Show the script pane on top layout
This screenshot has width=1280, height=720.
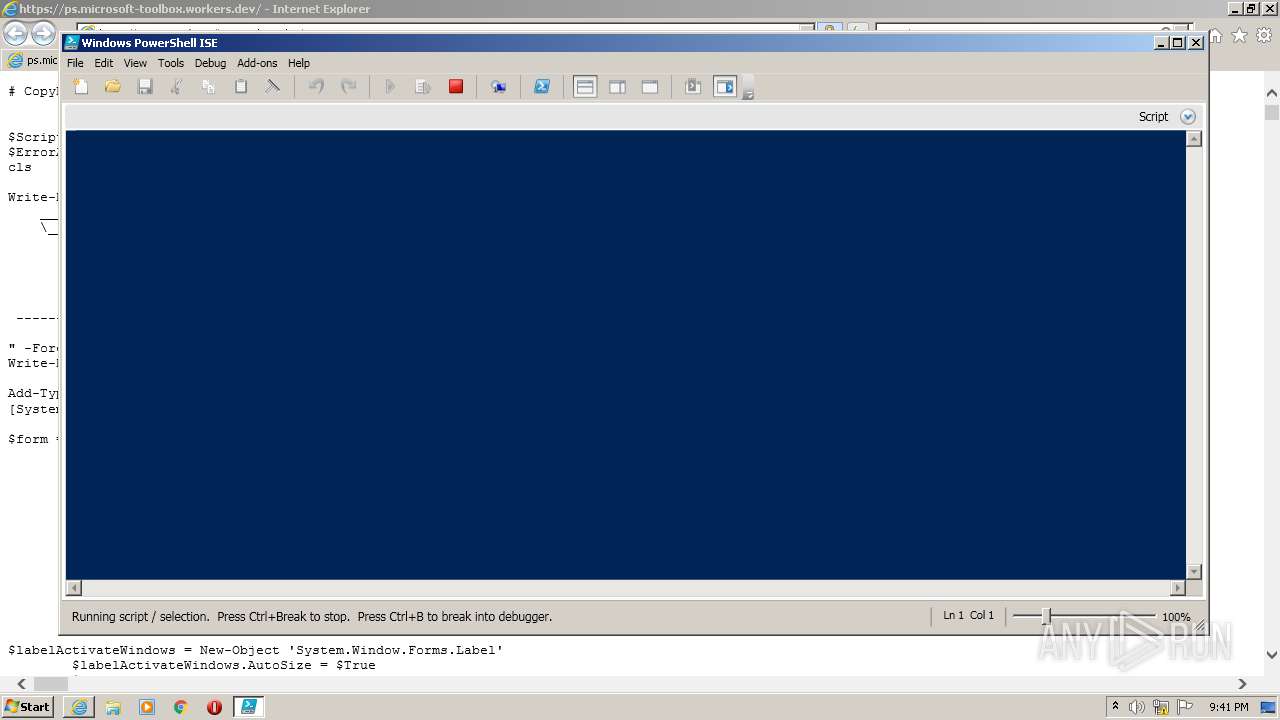[585, 87]
